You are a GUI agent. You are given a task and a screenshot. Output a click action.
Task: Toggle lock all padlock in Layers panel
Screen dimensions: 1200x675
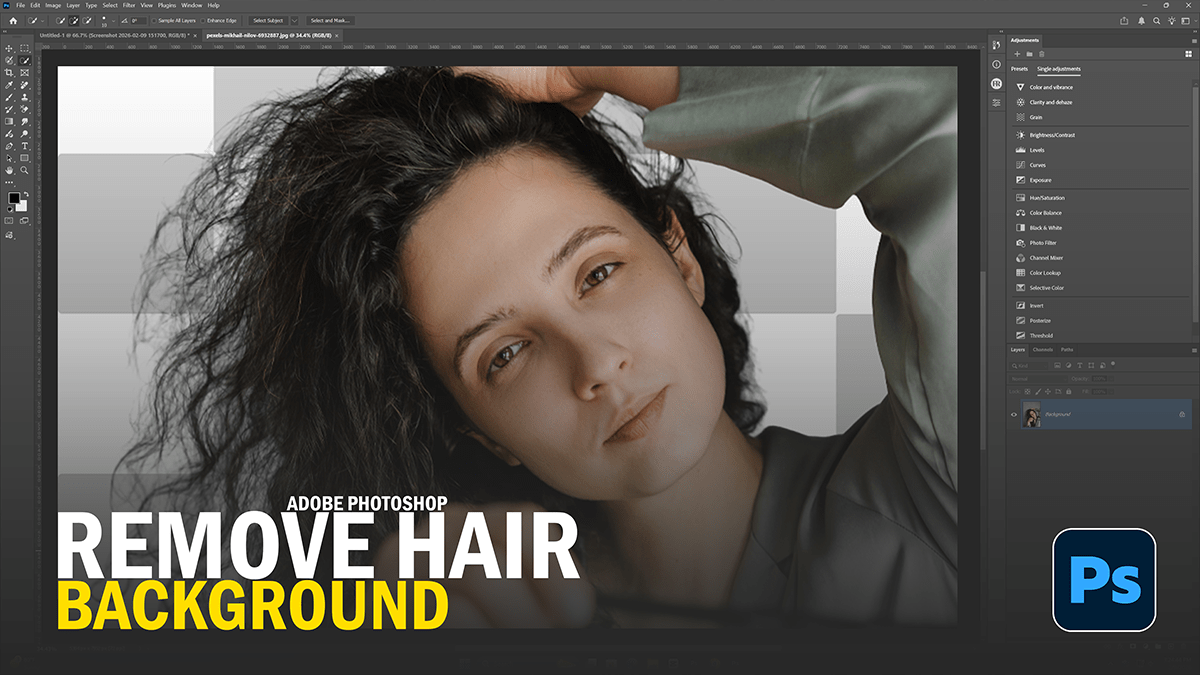pyautogui.click(x=1068, y=392)
